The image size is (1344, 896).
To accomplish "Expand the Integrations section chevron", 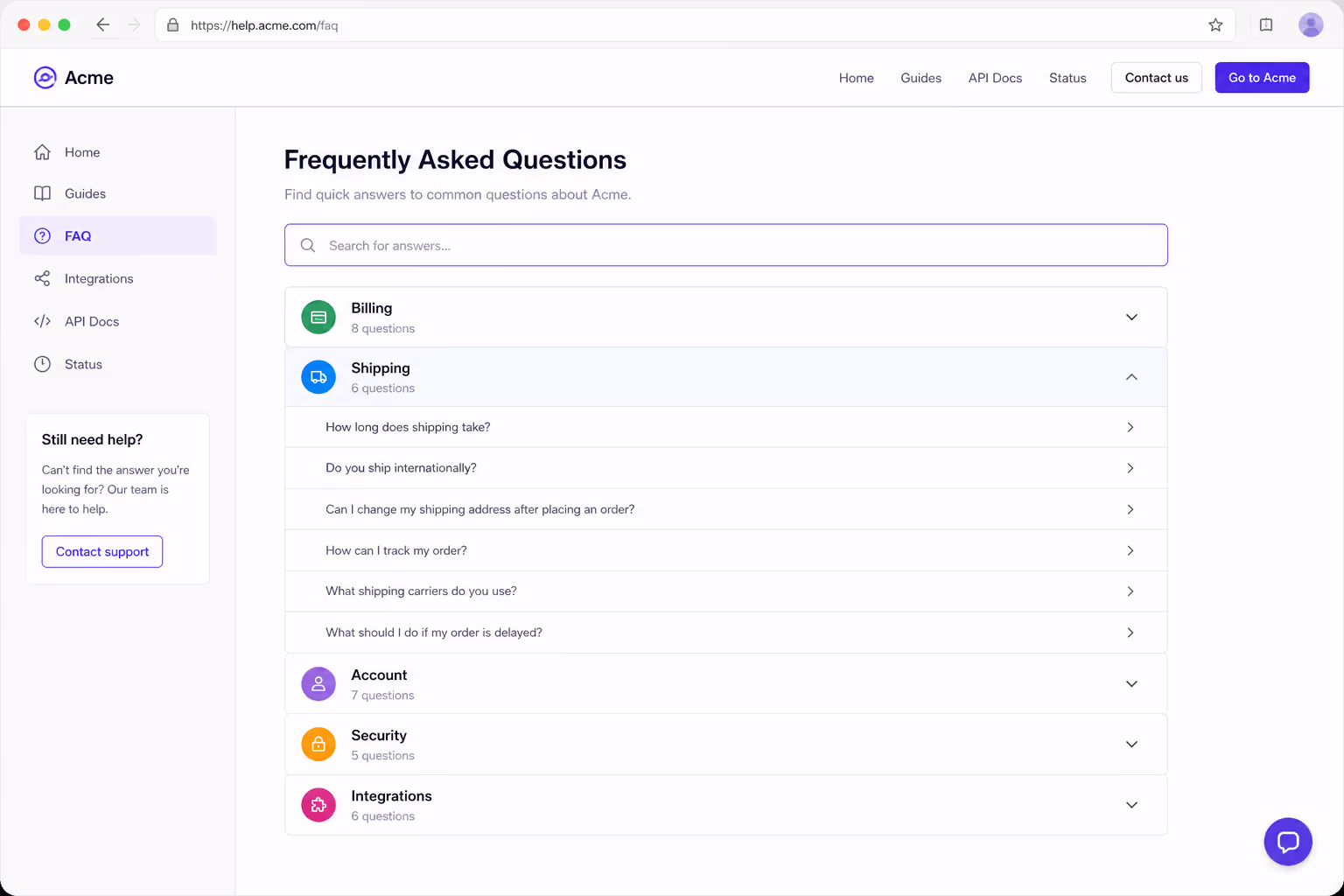I will coord(1131,805).
